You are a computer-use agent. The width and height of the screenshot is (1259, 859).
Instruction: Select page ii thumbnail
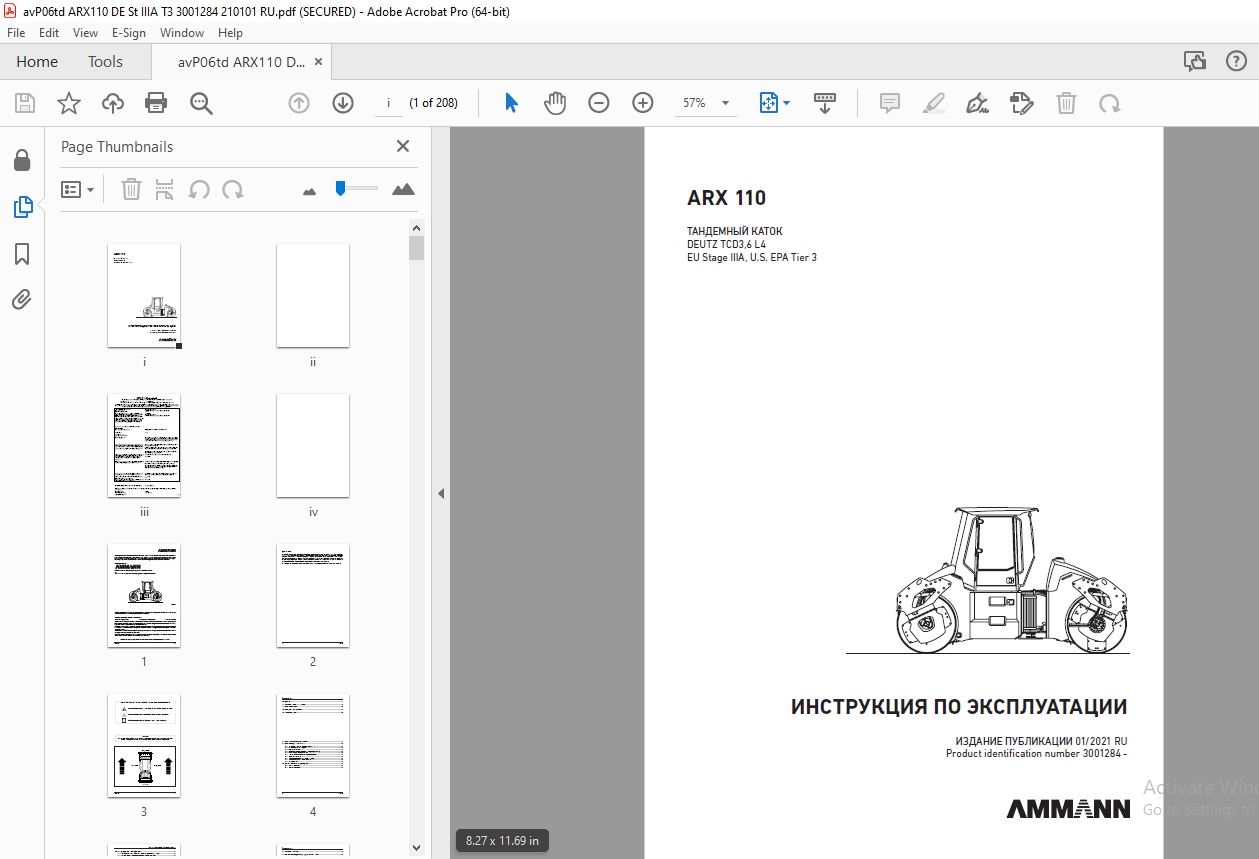(313, 296)
